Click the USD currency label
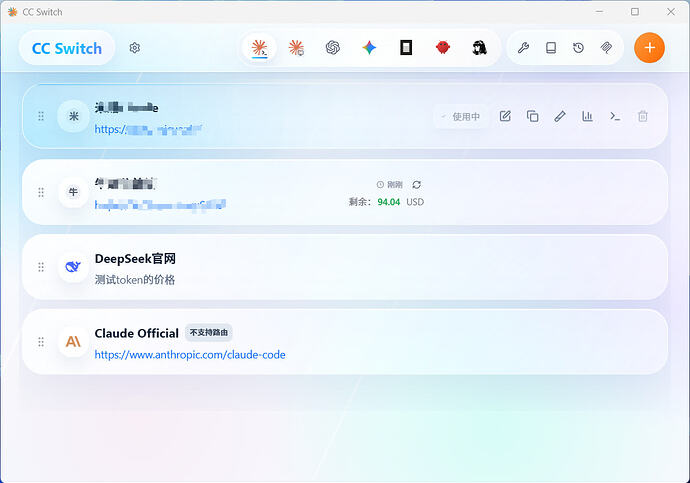Screen dimensions: 690x483 click(x=415, y=202)
